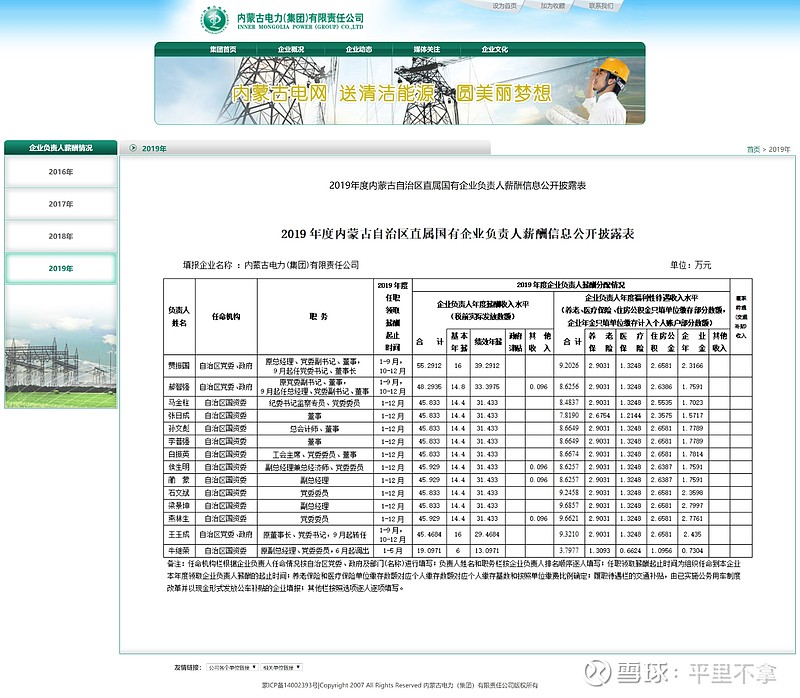Select the 2017年 sidebar entry
Screen dimensions: 800x698
[61, 204]
